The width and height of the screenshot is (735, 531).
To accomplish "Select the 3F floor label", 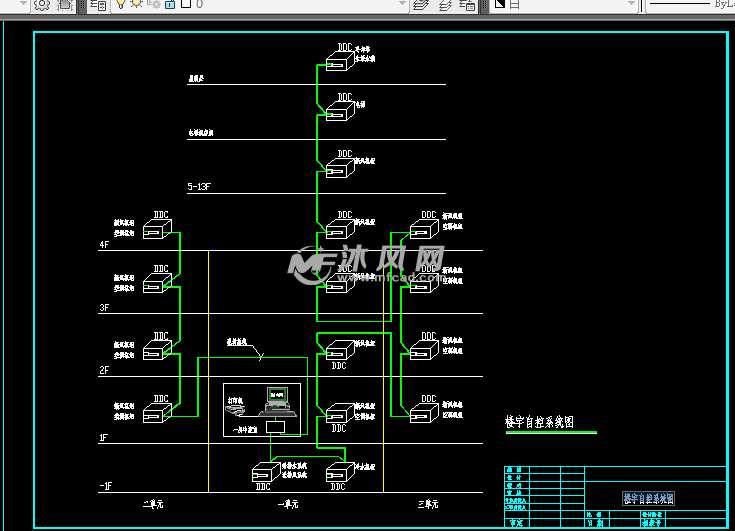I will click(x=104, y=307).
